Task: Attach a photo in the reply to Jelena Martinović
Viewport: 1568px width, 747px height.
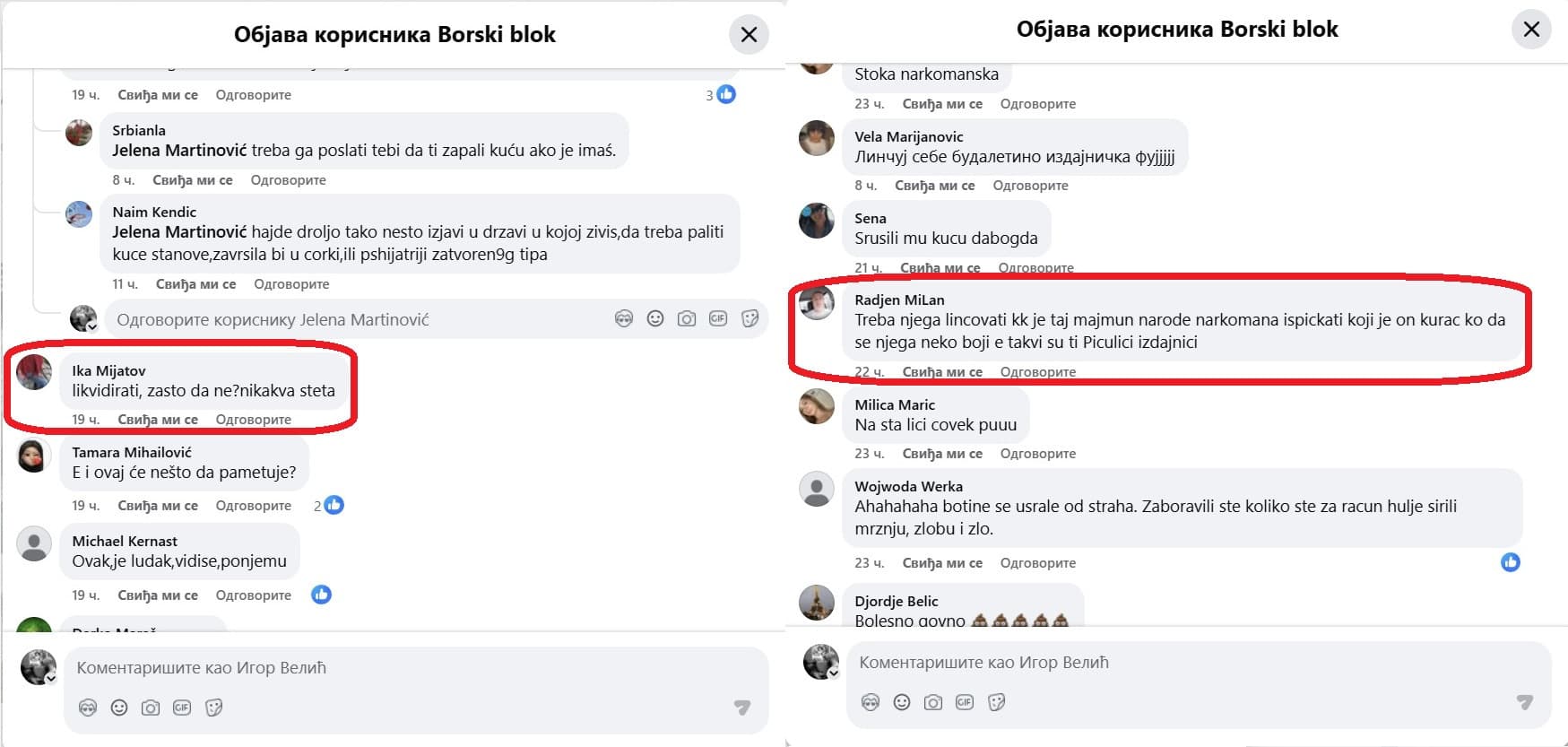Action: (x=685, y=318)
